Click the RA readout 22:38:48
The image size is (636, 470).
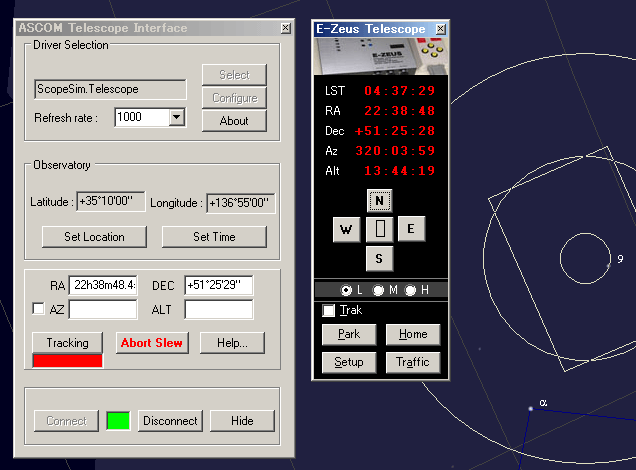pos(400,111)
